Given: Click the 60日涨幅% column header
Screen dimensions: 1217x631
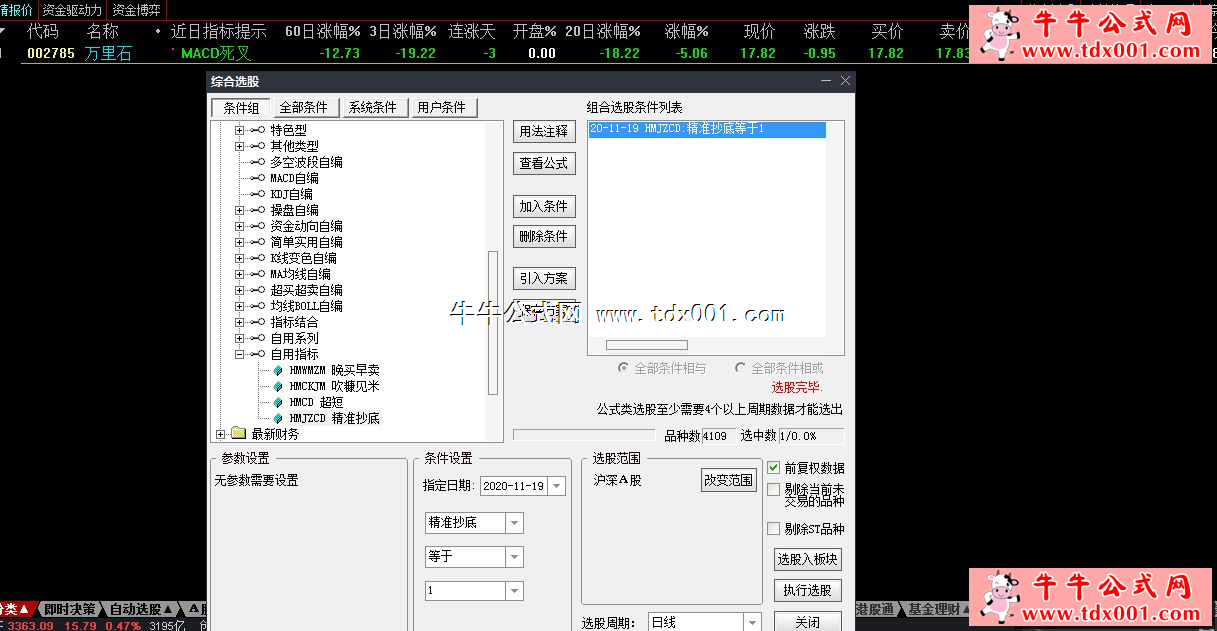Looking at the screenshot, I should tap(322, 32).
